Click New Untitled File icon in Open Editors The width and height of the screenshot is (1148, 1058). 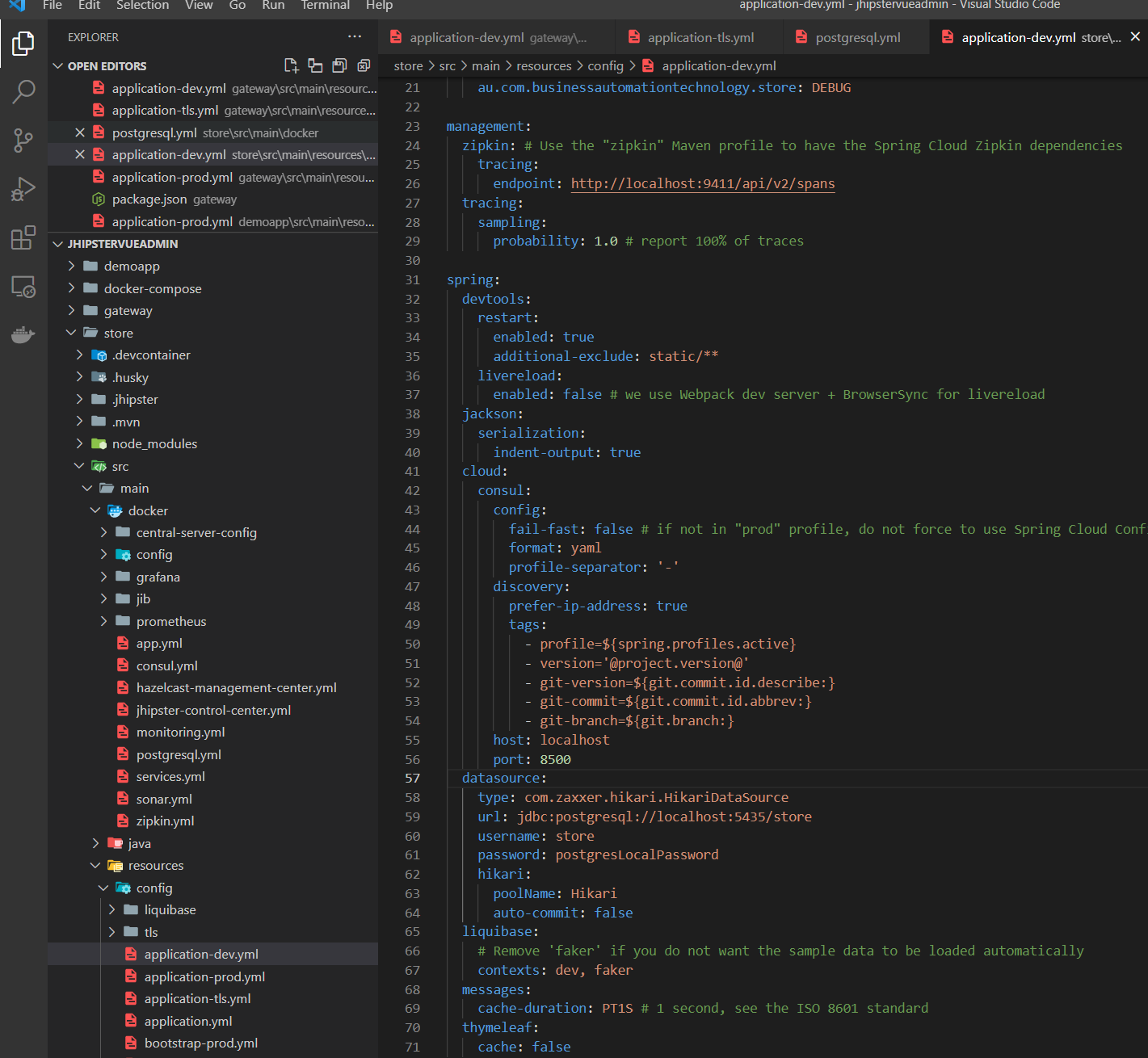(x=292, y=65)
